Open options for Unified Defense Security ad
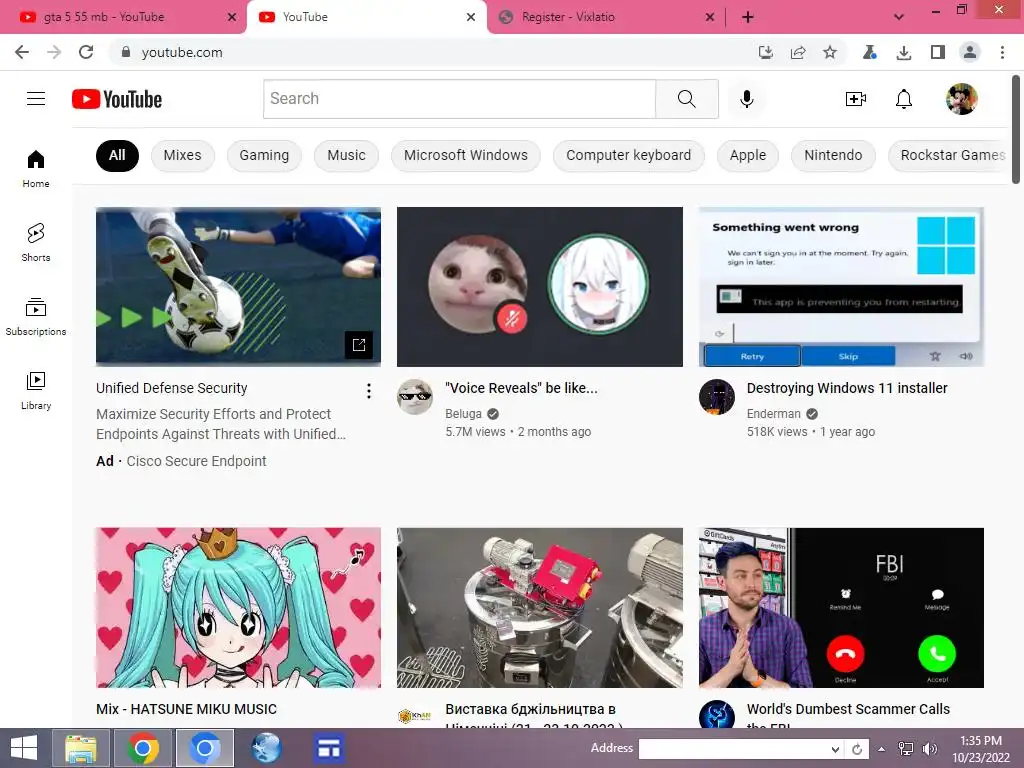This screenshot has height=768, width=1024. [x=369, y=391]
